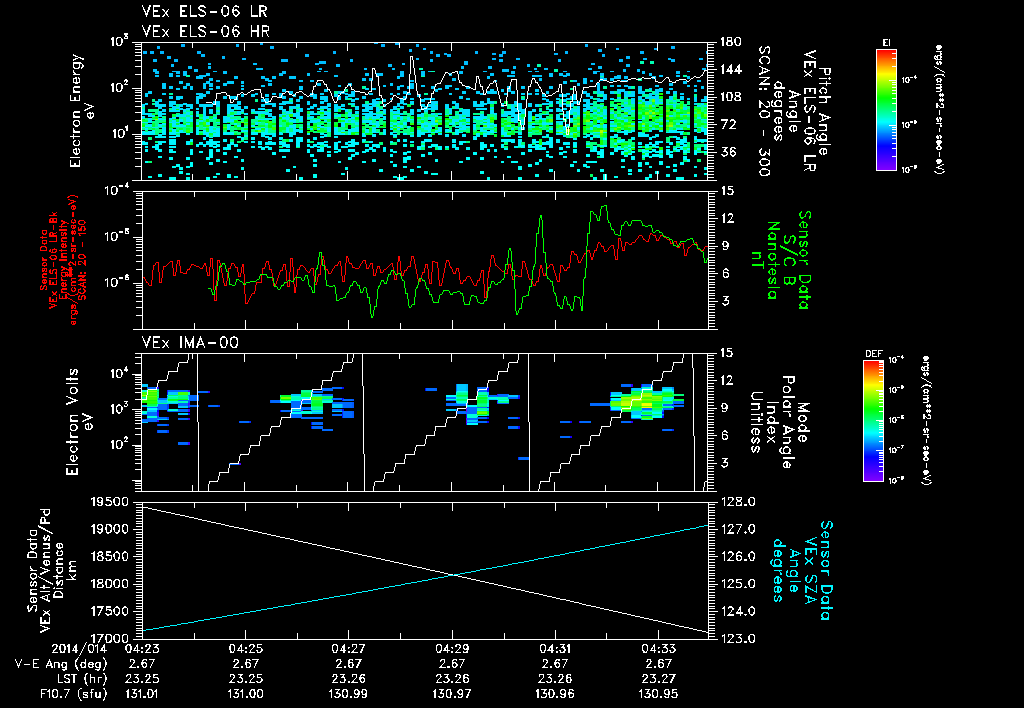Viewport: 1024px width, 708px height.
Task: Click the 124.0 SZA tick label
Action: (x=737, y=611)
